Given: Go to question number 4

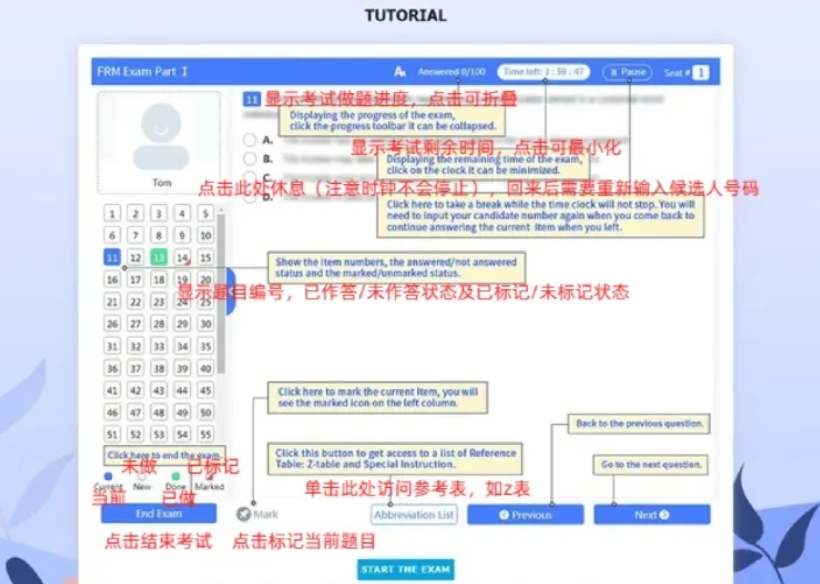Looking at the screenshot, I should click(182, 213).
